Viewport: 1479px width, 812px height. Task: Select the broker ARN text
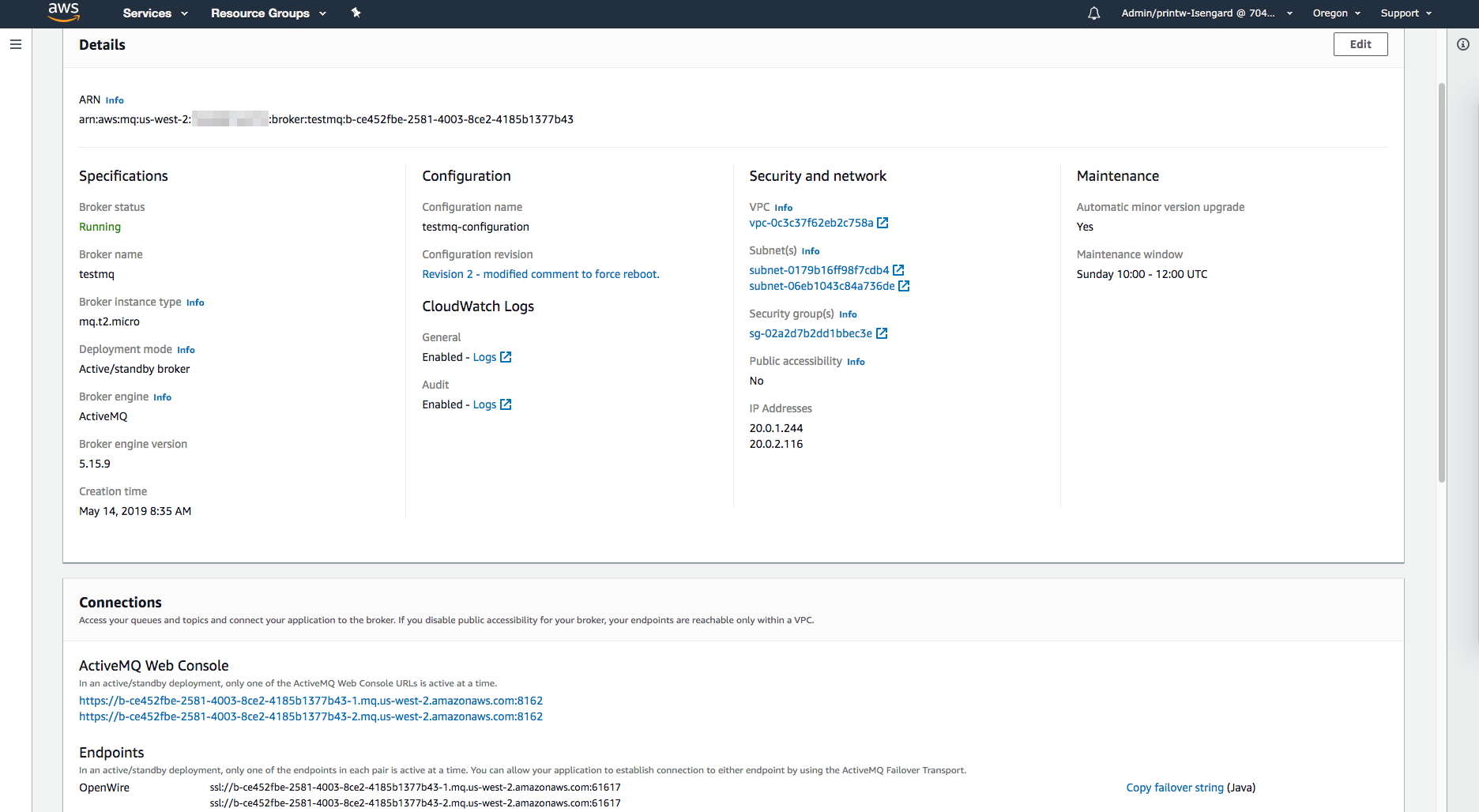(x=326, y=119)
